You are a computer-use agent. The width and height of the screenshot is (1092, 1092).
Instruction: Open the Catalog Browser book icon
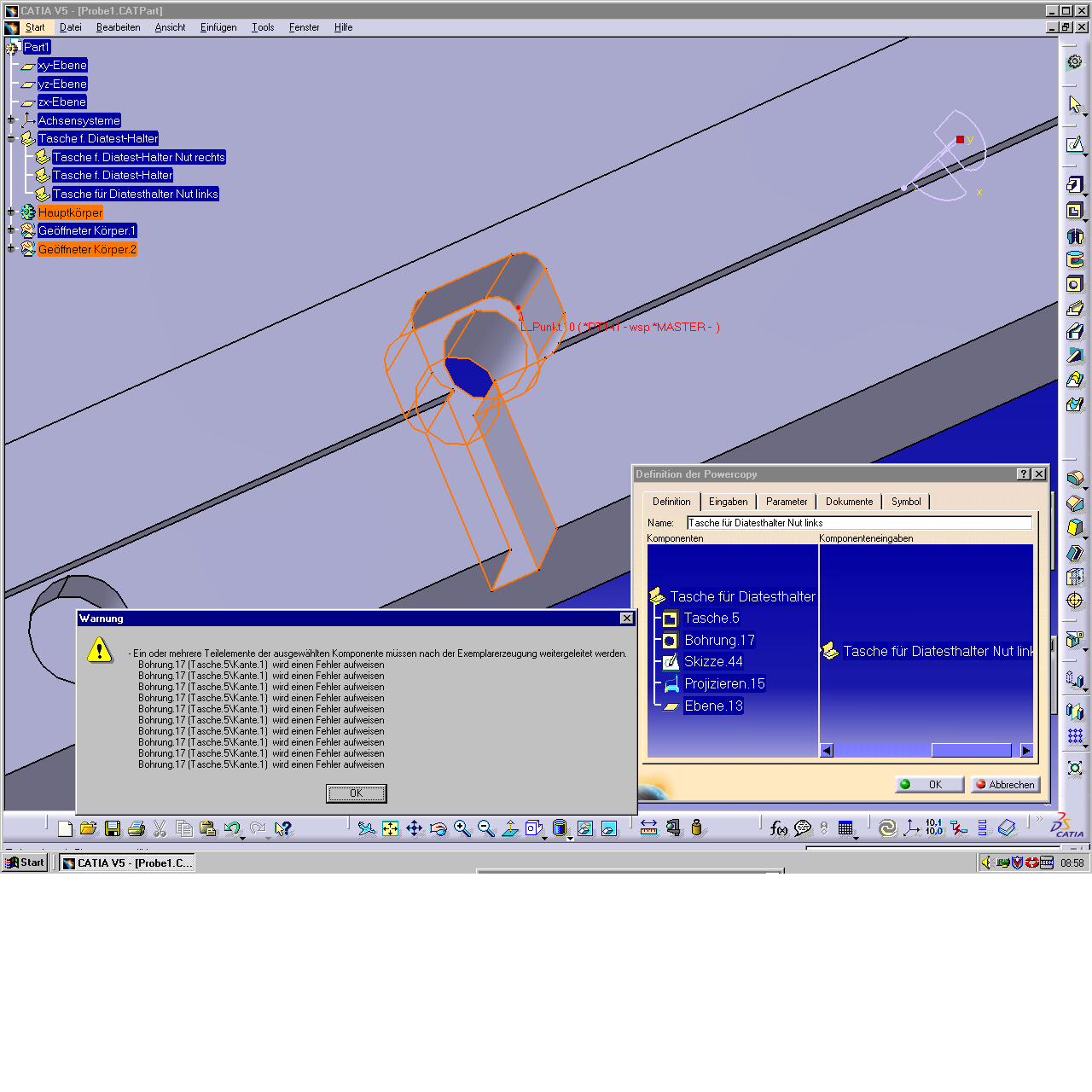pyautogui.click(x=1008, y=828)
